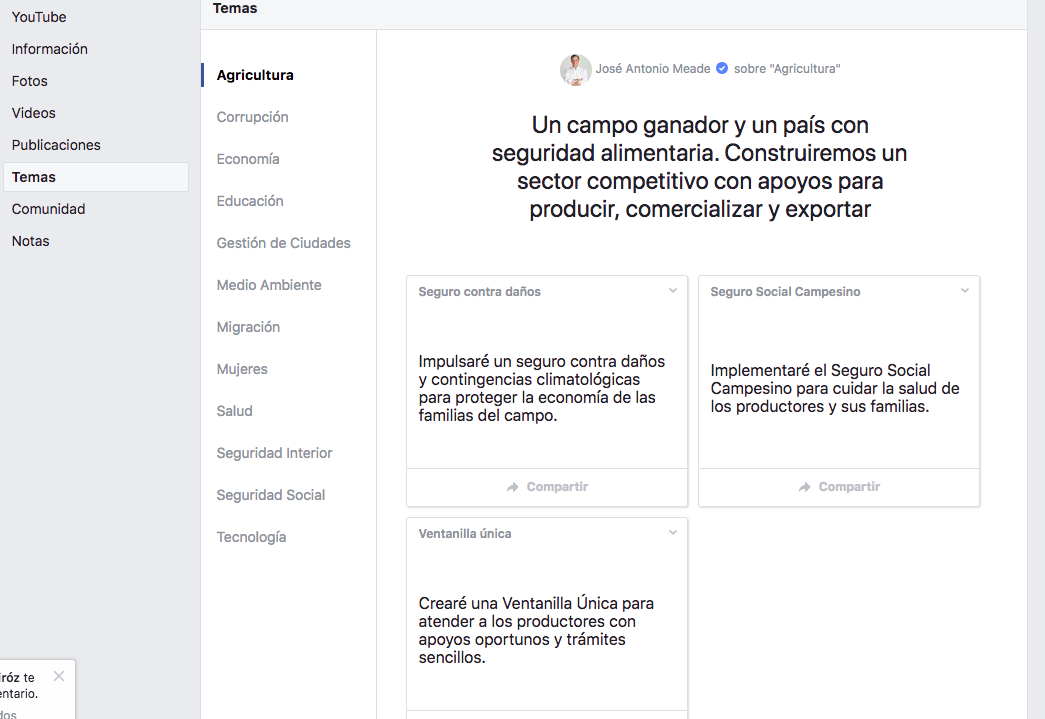Viewport: 1045px width, 719px height.
Task: Select the Tecnología topic
Action: pos(251,536)
